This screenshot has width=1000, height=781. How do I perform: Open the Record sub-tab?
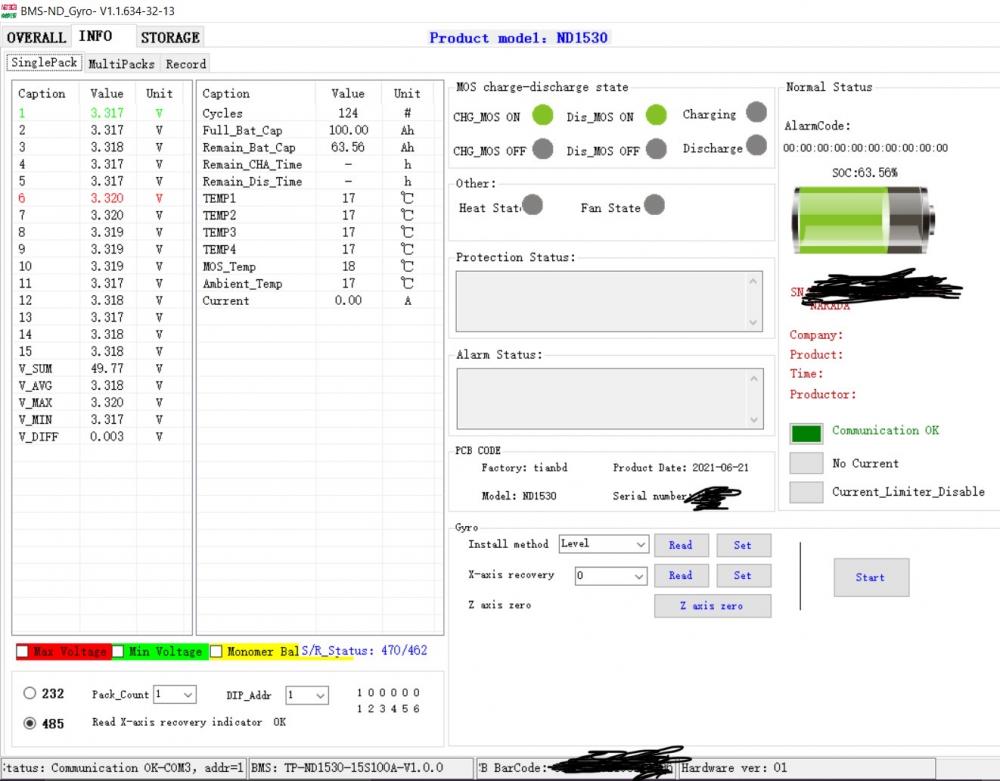coord(186,64)
